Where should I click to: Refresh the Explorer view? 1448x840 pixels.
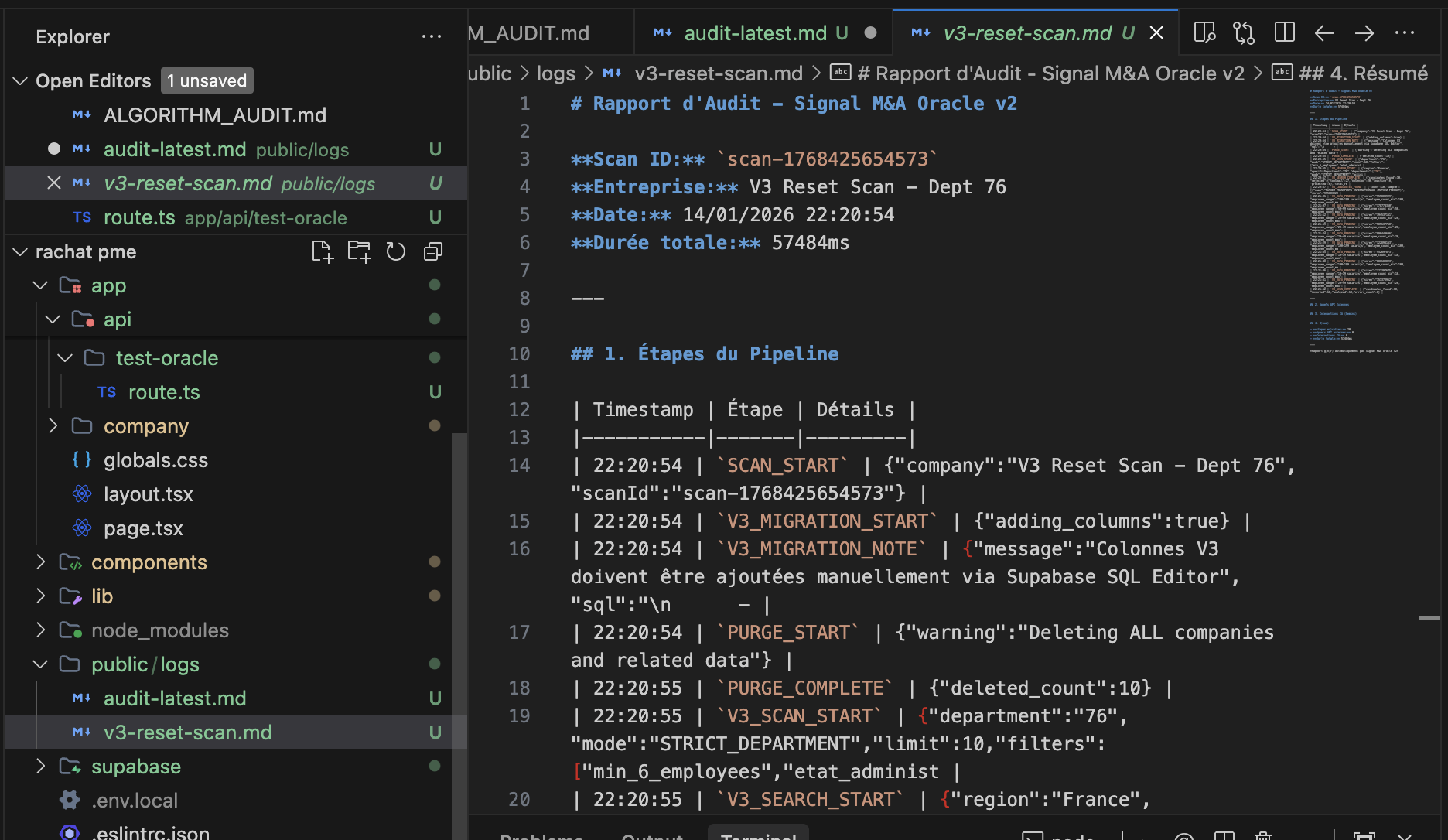395,251
